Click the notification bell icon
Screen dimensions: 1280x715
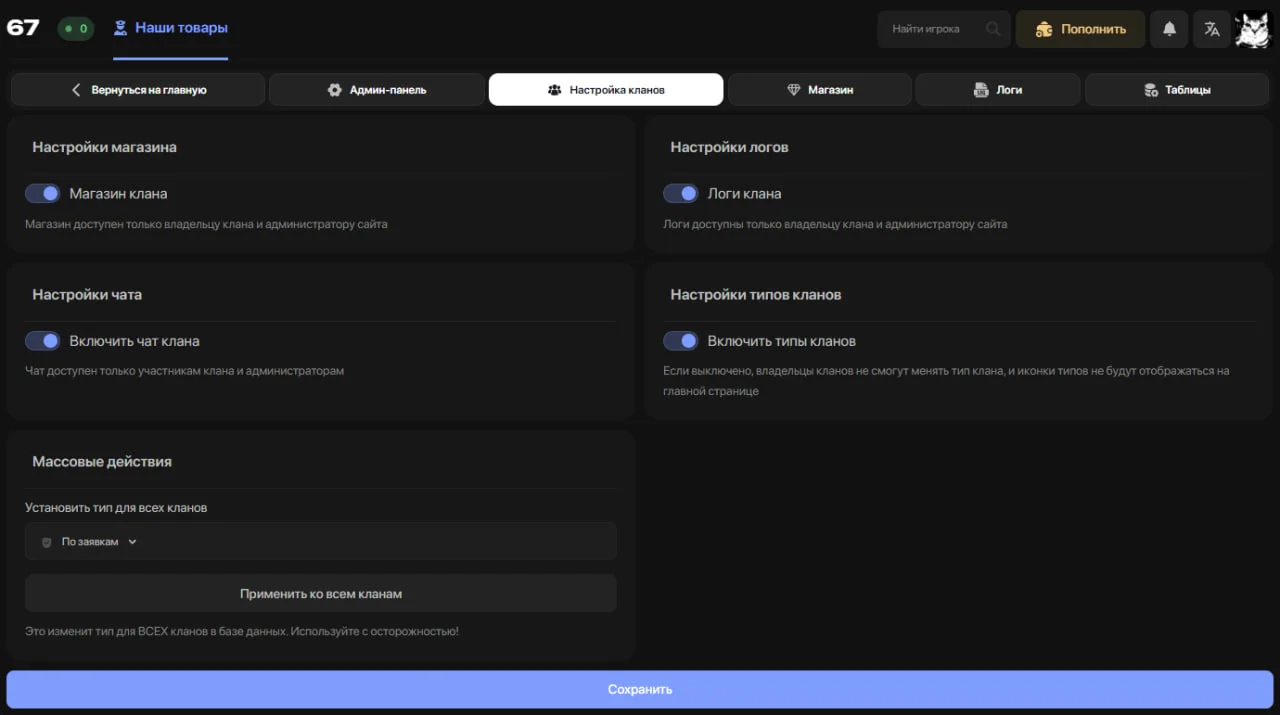click(1169, 29)
